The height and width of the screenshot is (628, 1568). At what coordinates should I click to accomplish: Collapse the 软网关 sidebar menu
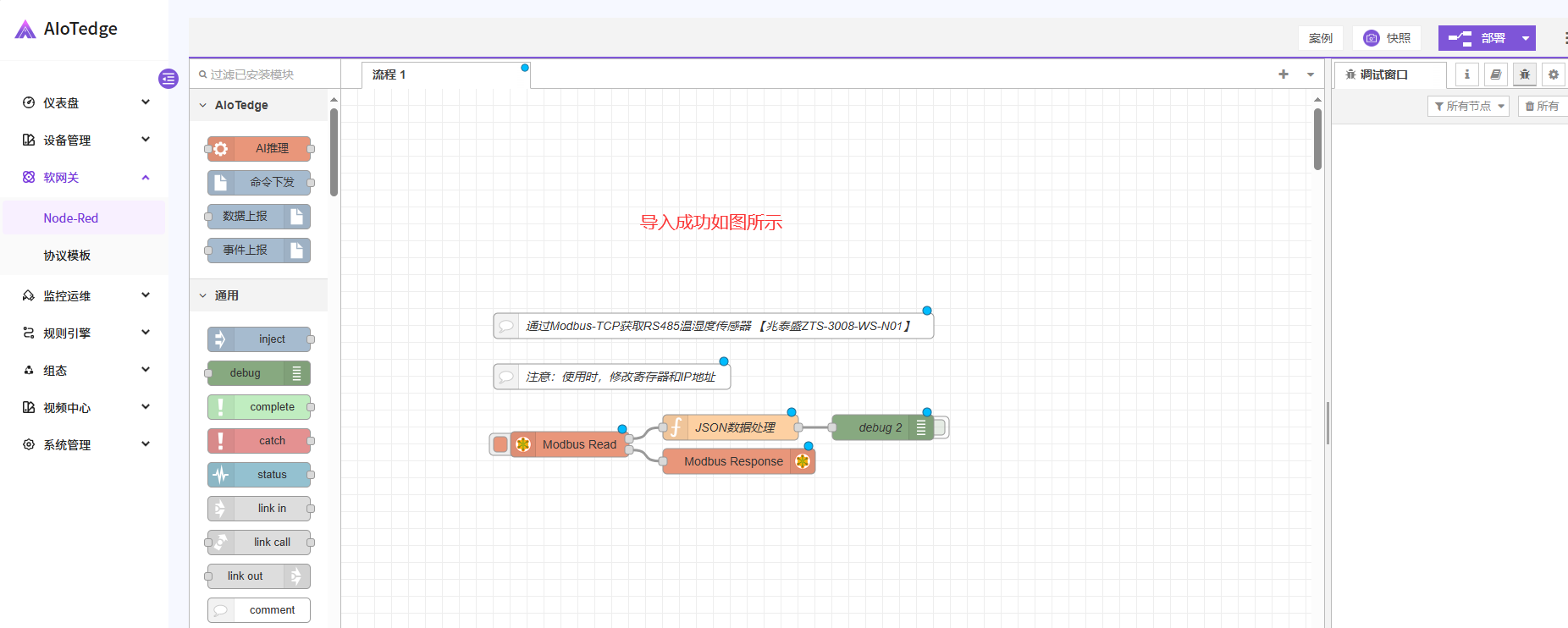click(146, 177)
